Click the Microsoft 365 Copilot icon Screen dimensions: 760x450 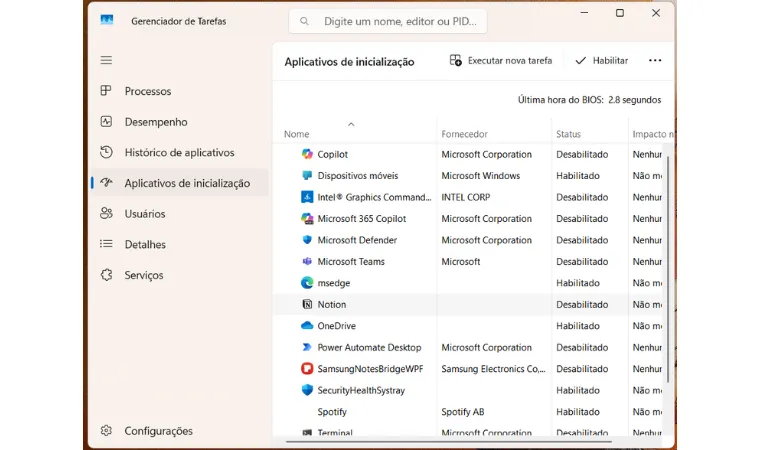point(307,219)
